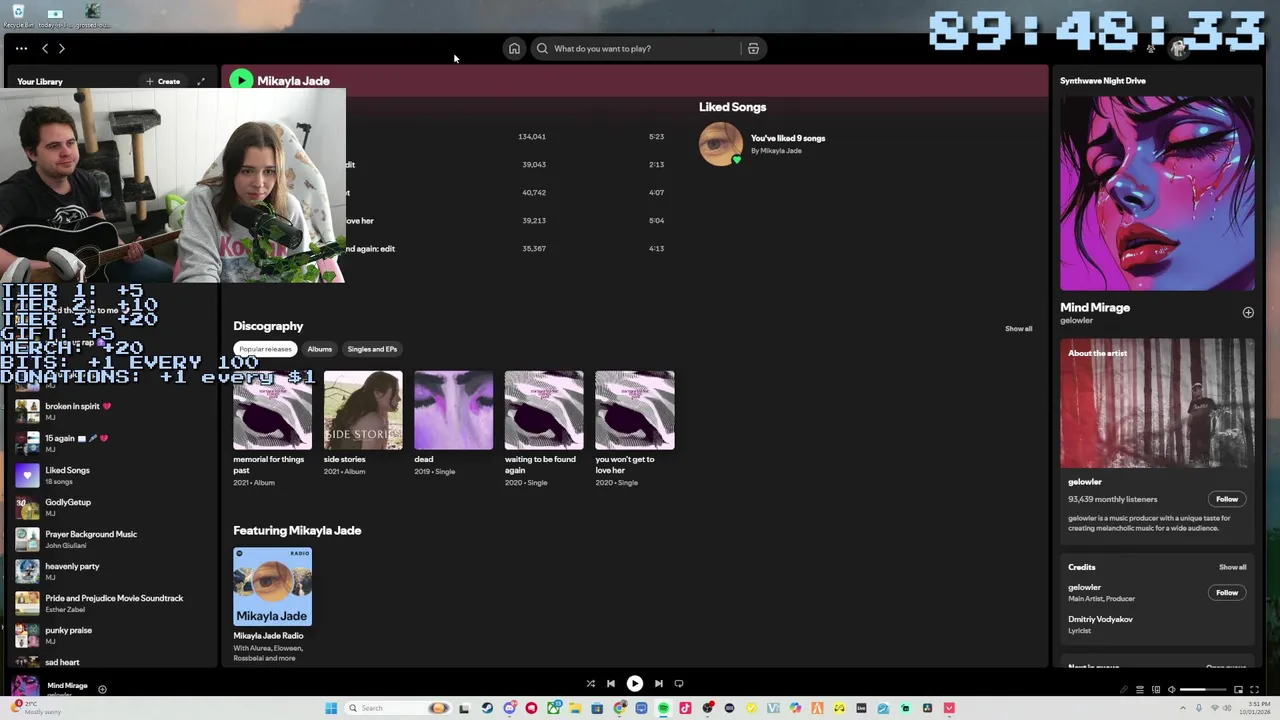The image size is (1280, 720).
Task: Skip to next track
Action: coord(658,684)
